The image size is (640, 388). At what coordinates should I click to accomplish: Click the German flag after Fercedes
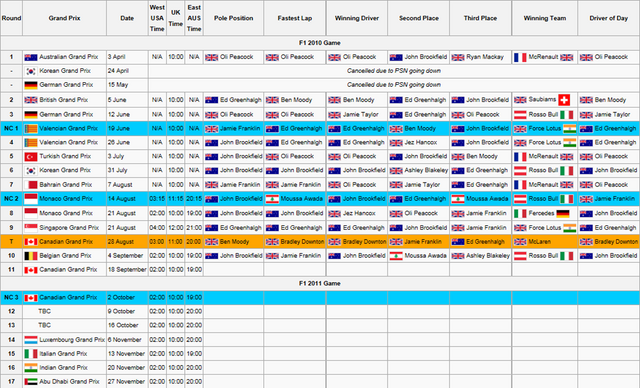[x=562, y=213]
